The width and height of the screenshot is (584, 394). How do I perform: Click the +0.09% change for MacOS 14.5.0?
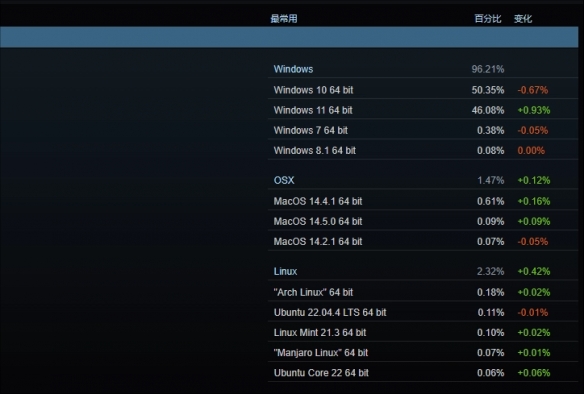tap(534, 221)
